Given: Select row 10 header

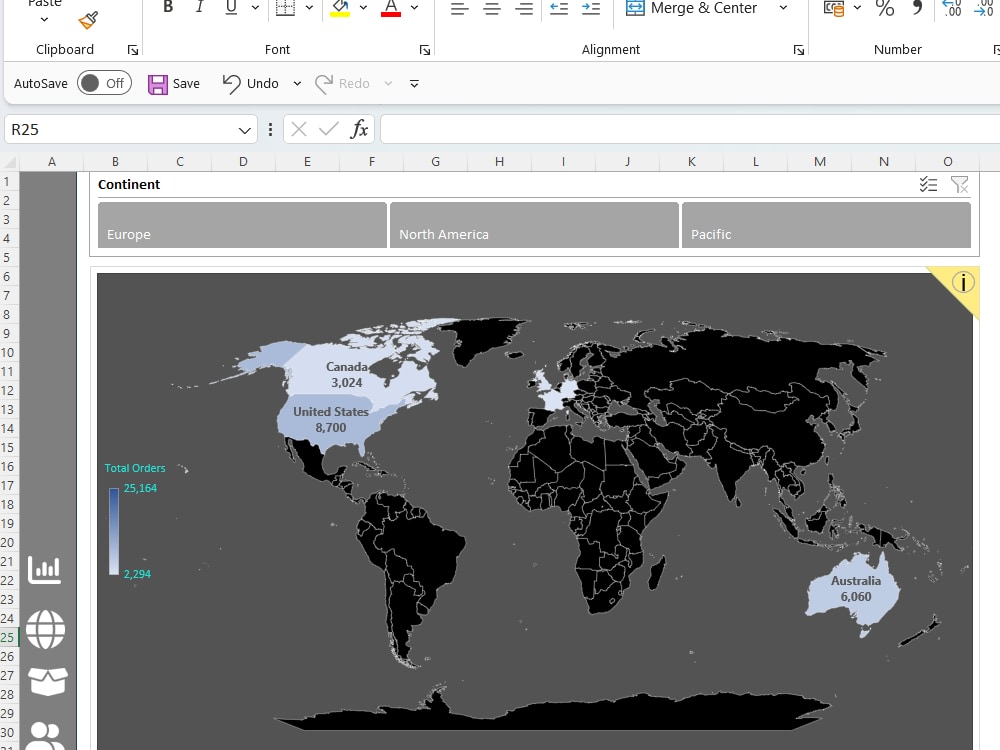Looking at the screenshot, I should pos(8,352).
